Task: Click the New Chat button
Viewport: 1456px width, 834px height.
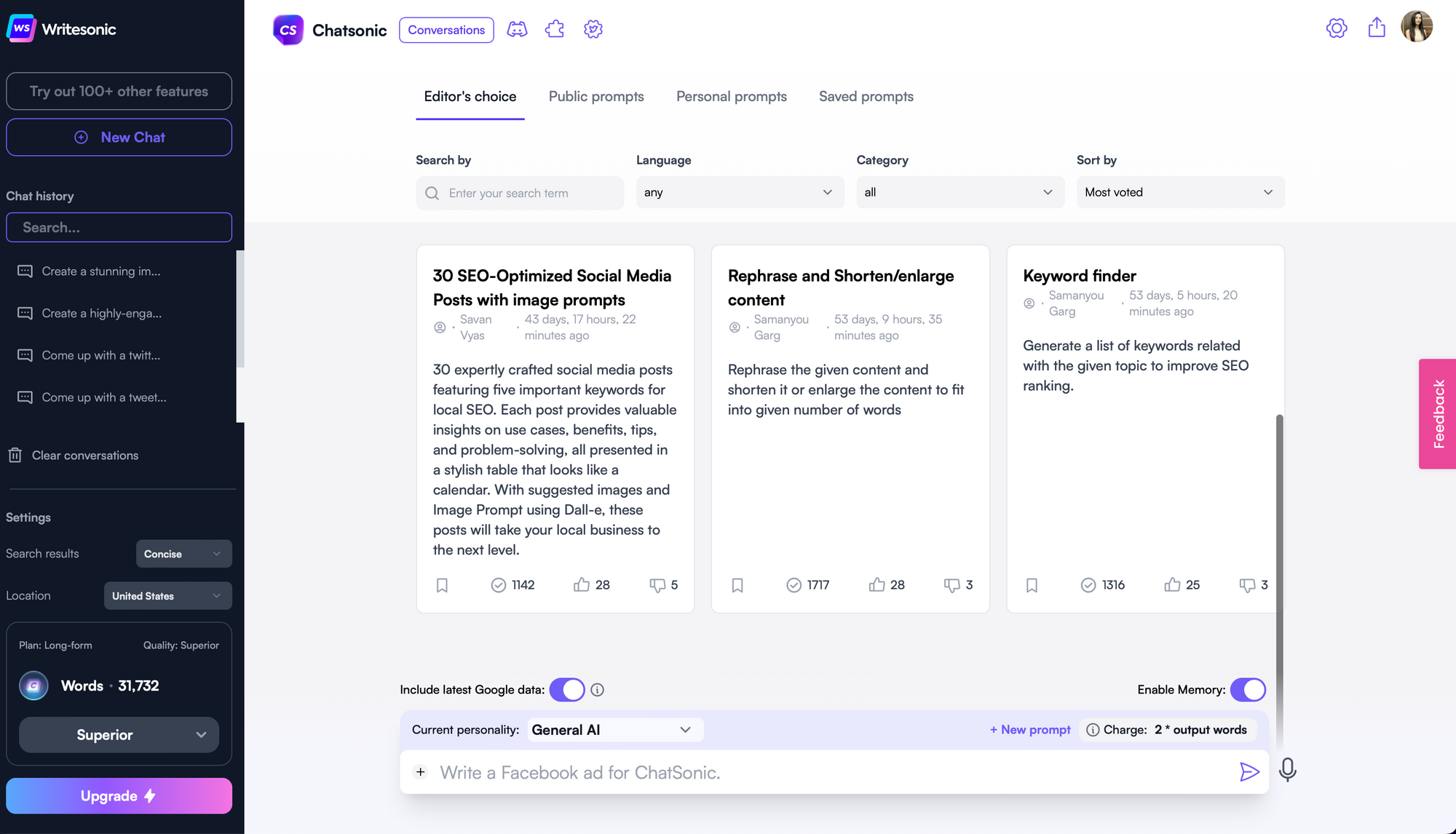Action: [119, 136]
